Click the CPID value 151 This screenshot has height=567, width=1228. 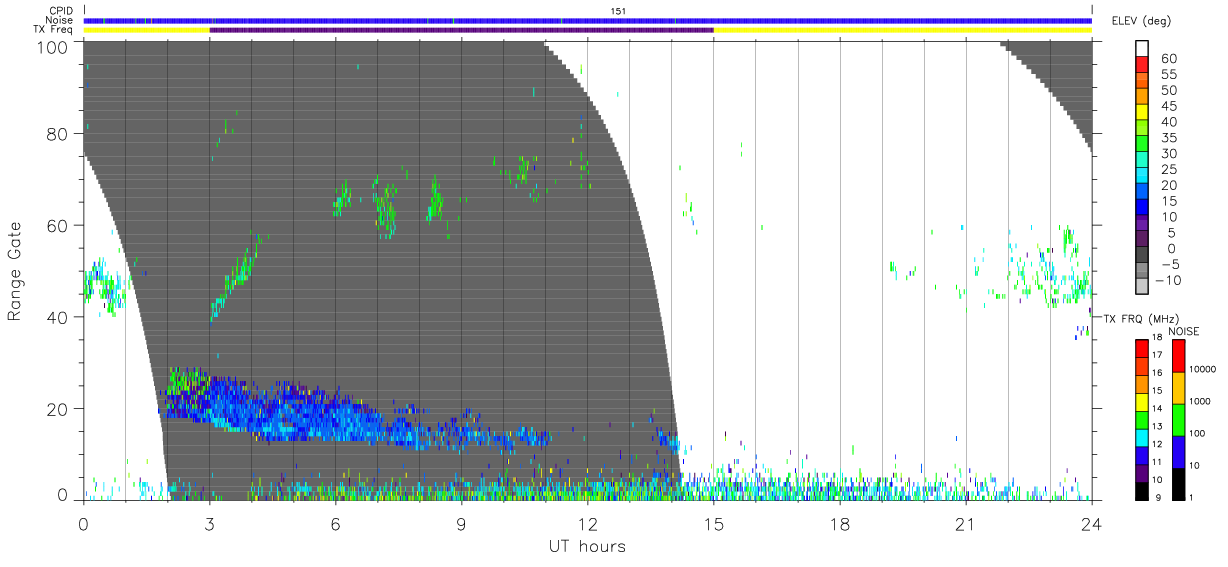pos(618,11)
